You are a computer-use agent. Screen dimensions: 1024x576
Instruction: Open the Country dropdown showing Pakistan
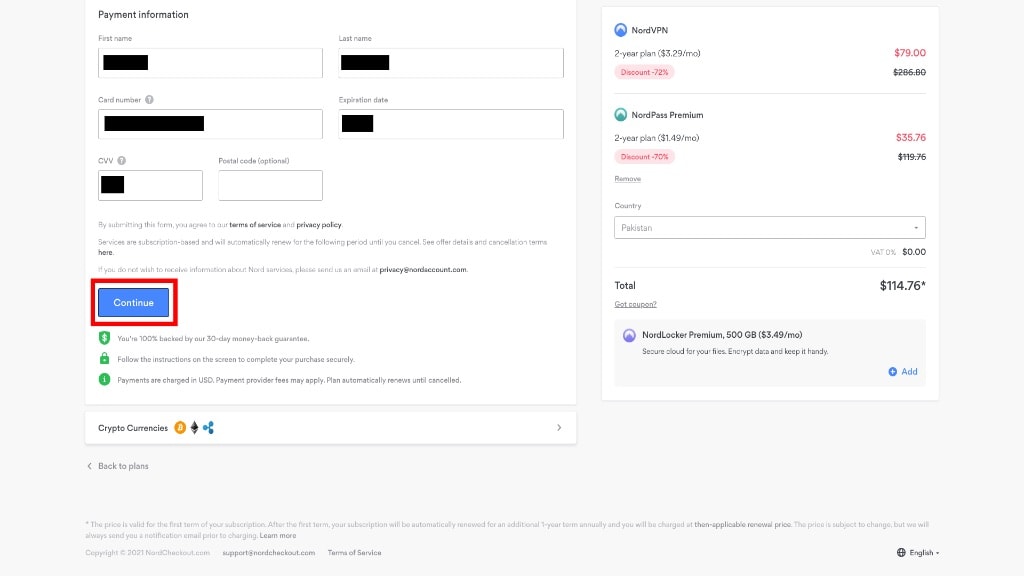click(769, 227)
